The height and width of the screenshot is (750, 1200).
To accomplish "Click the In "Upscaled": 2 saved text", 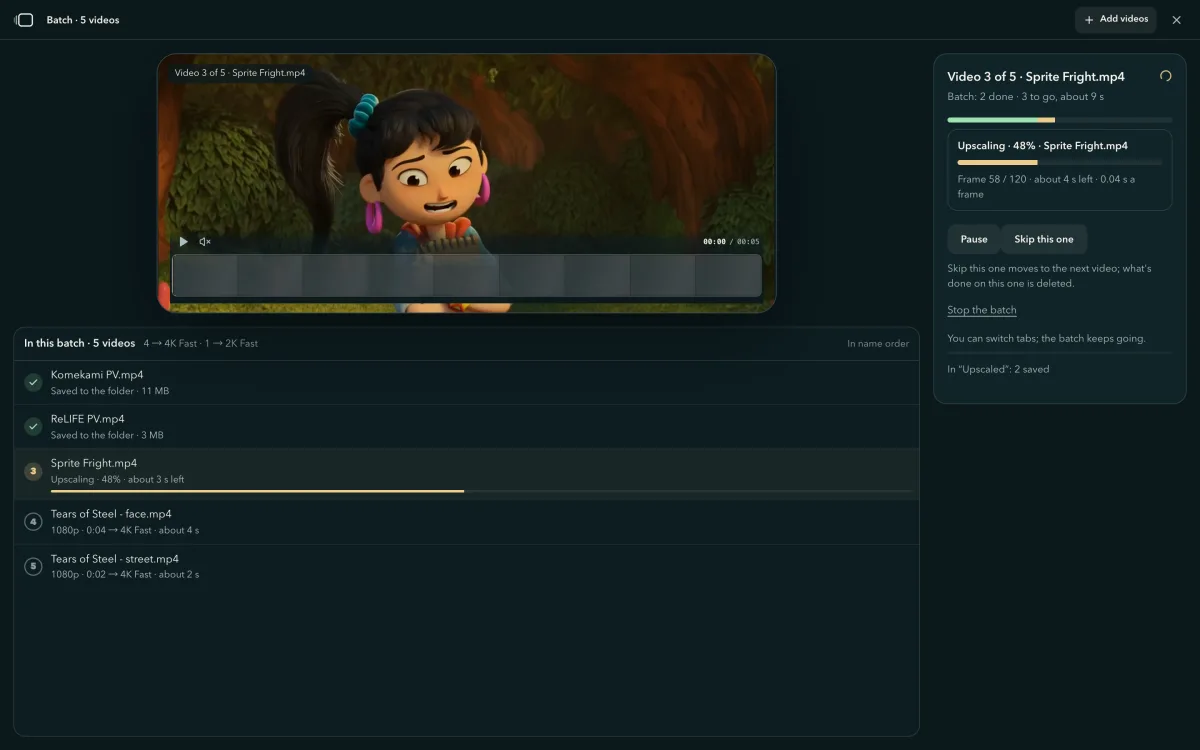I will click(998, 369).
